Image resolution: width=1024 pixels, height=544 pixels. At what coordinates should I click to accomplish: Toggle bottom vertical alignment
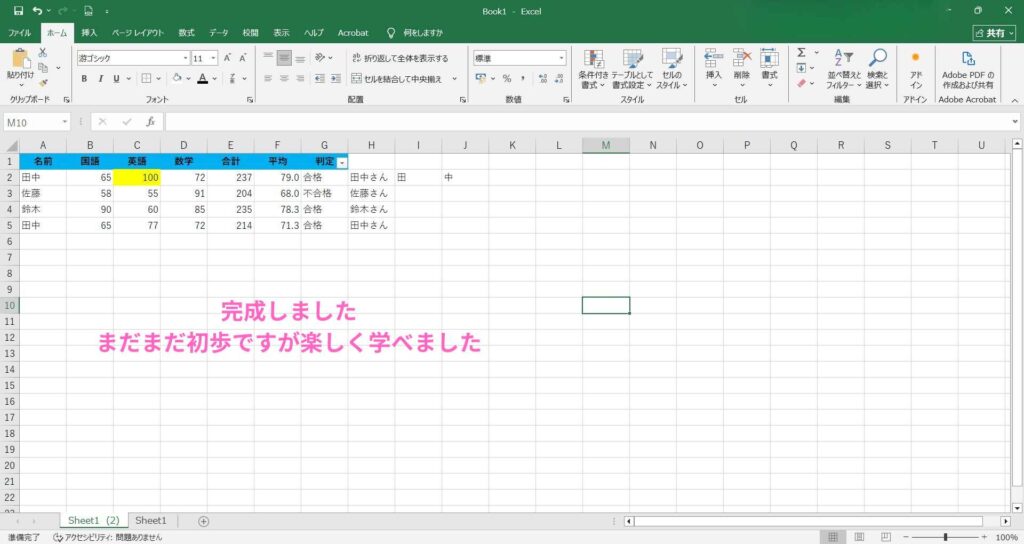click(300, 58)
